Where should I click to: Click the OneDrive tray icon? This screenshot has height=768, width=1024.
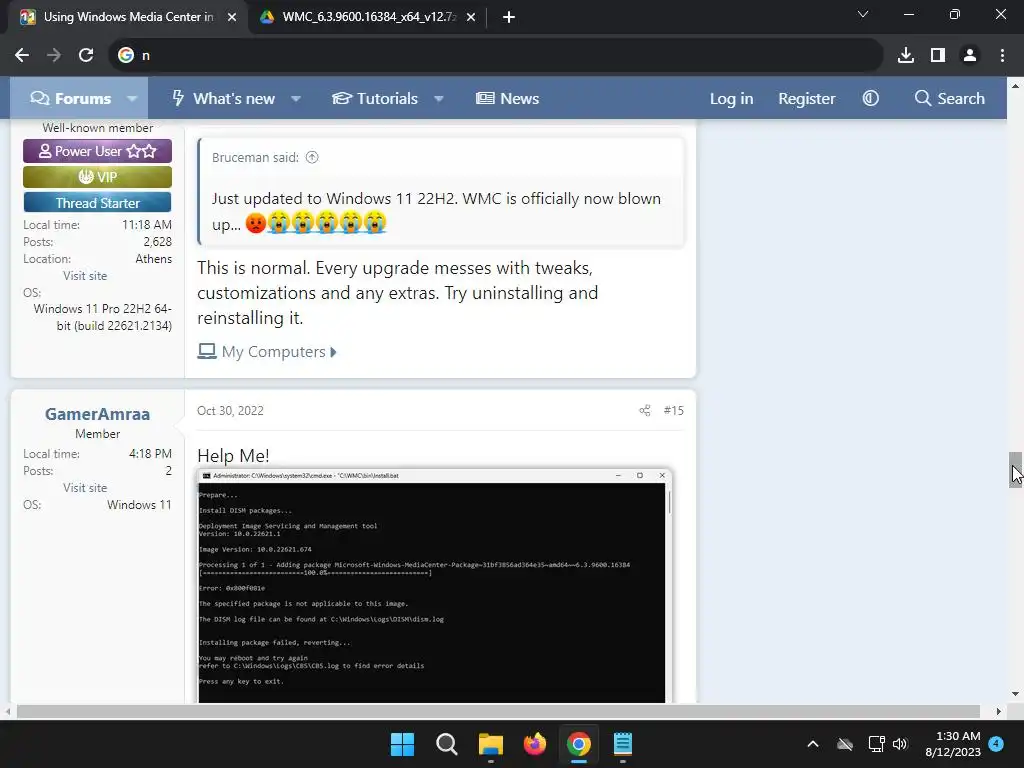point(845,744)
